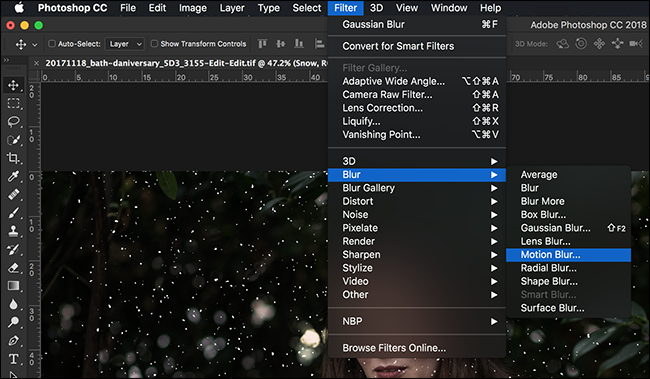
Task: Select the Spot Healing Brush tool
Action: [x=13, y=194]
